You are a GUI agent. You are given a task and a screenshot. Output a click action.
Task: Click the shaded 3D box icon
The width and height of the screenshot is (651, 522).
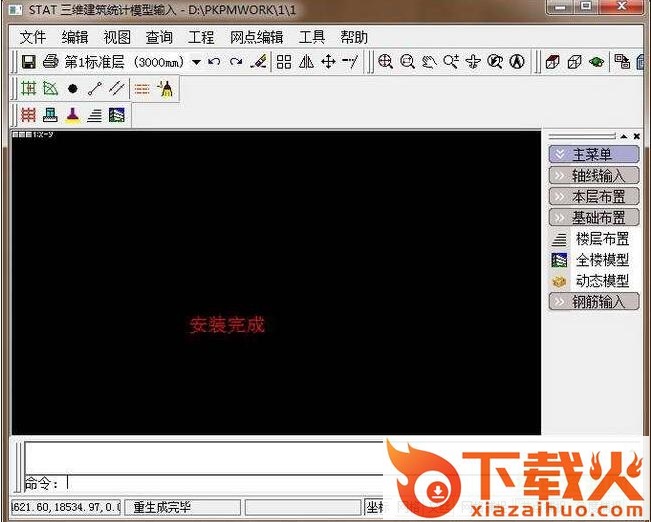(553, 62)
